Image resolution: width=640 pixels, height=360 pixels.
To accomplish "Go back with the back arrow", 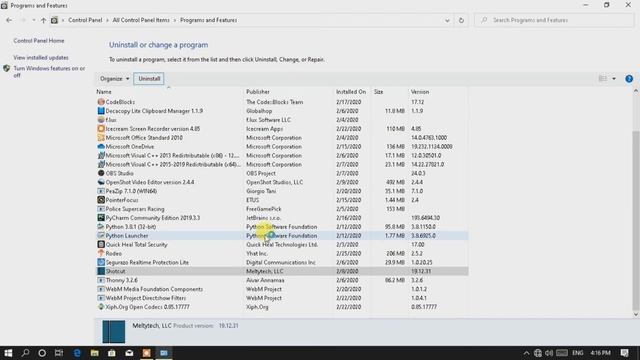I will 9,20.
